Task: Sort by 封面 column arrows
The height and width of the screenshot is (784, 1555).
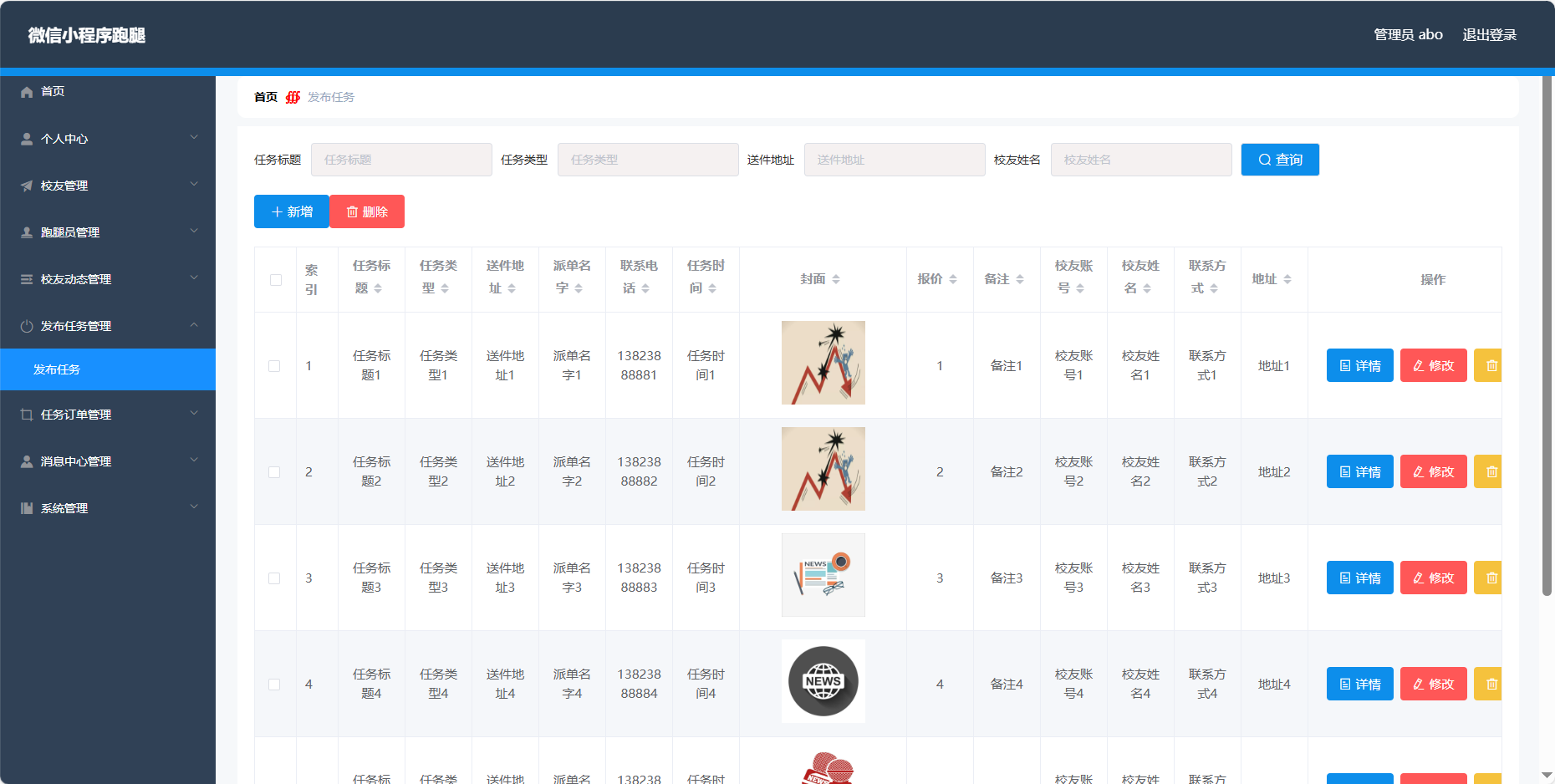Action: [x=836, y=279]
